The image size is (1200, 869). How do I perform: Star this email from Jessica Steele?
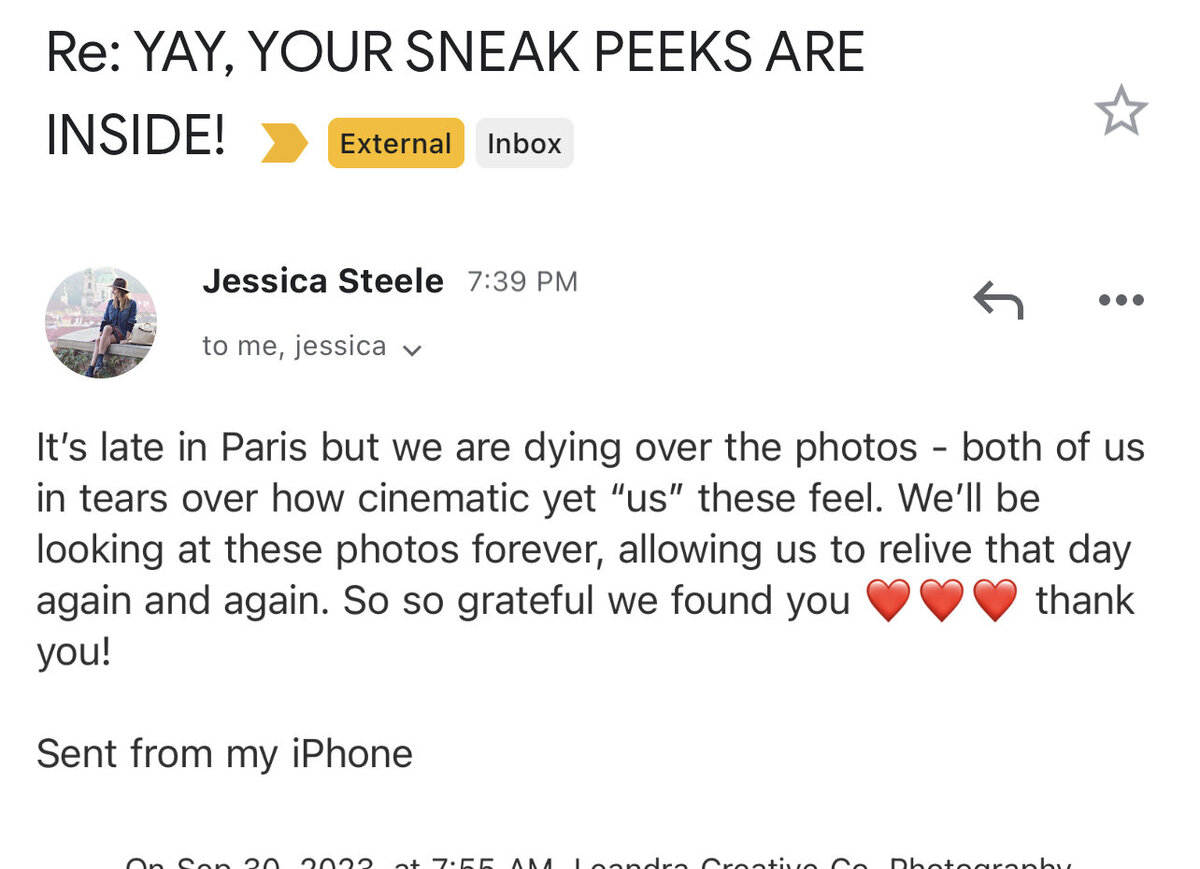coord(1121,111)
